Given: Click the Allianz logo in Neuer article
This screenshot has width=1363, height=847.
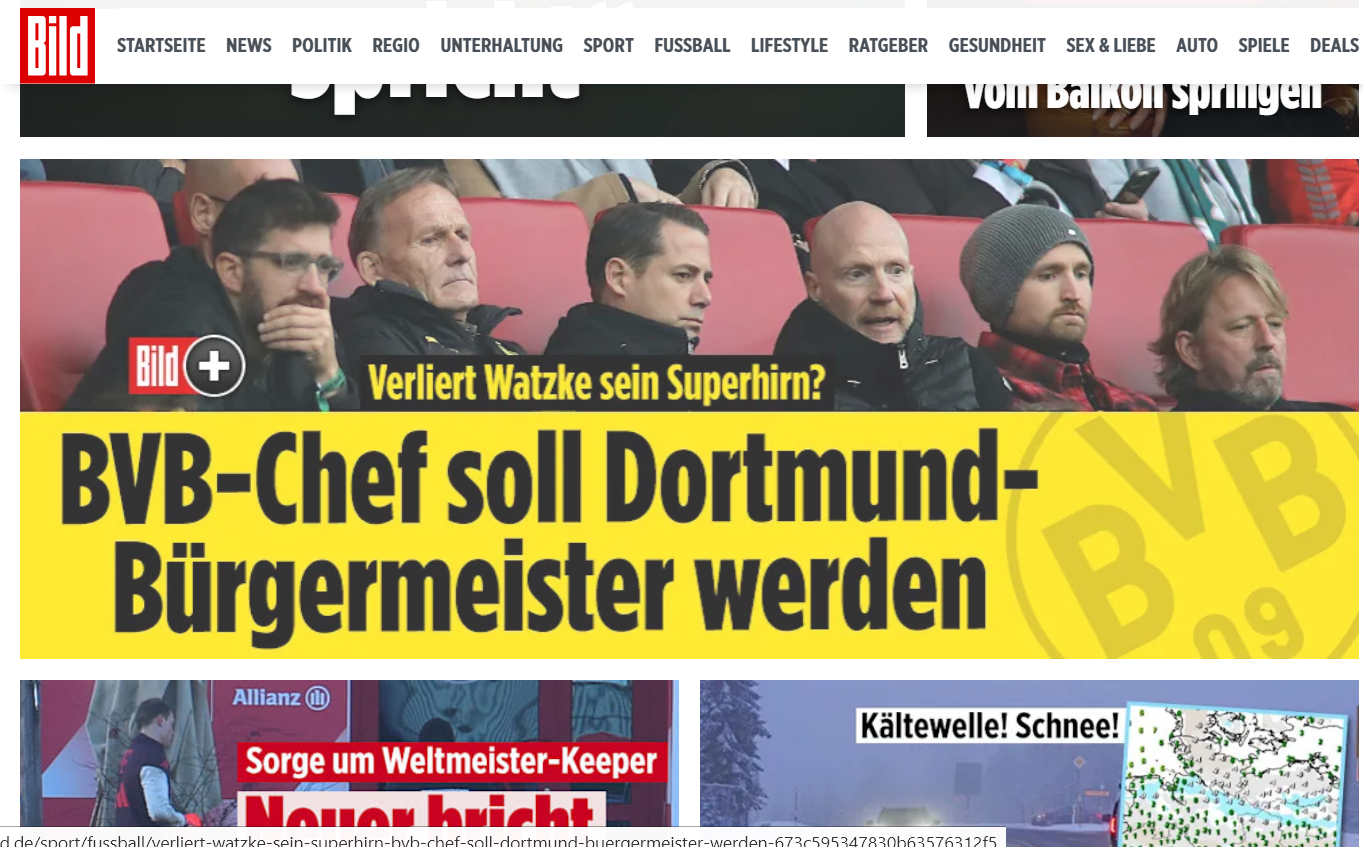Looking at the screenshot, I should click(x=282, y=697).
